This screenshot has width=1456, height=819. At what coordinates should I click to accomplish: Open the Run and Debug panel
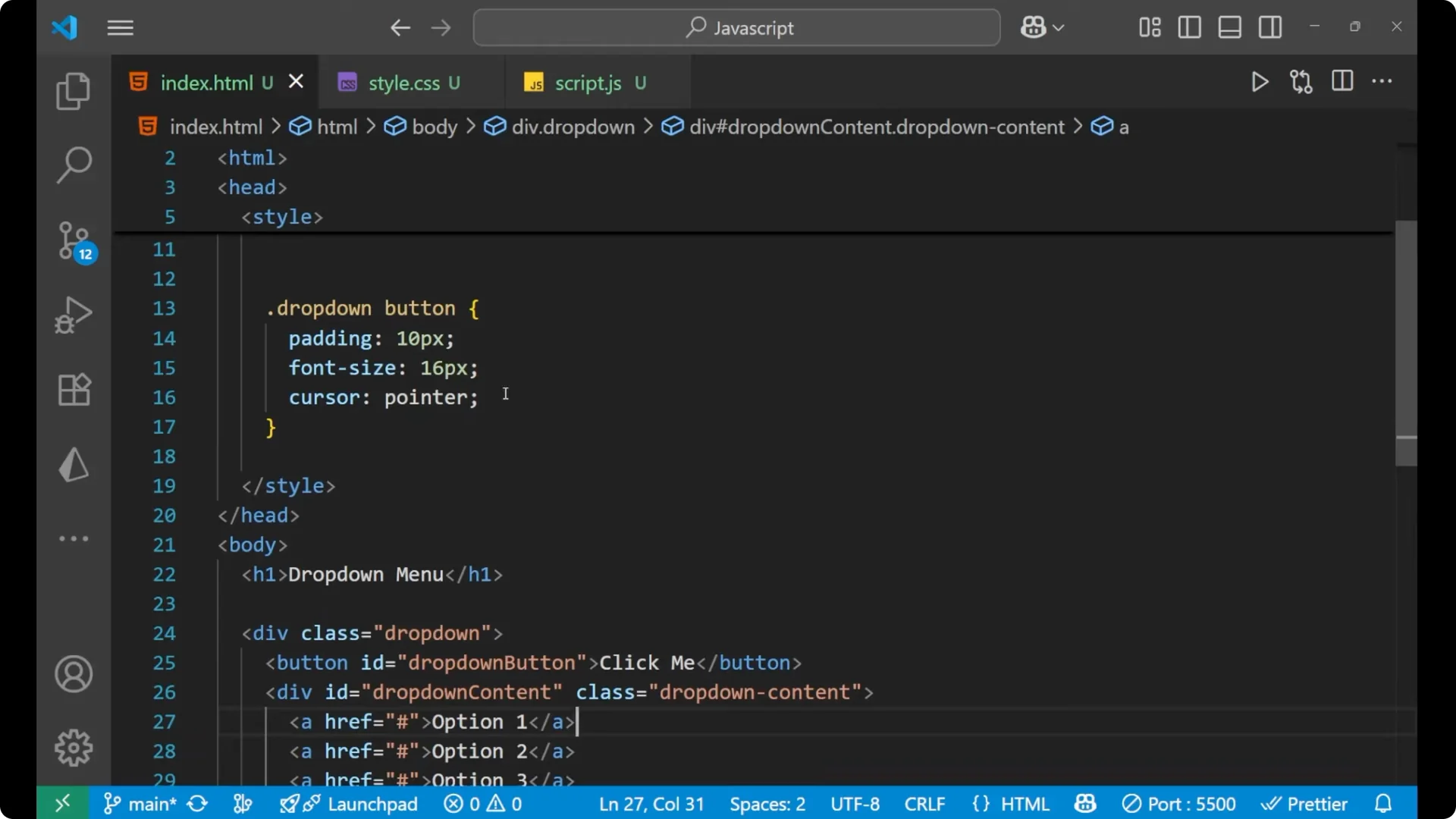point(73,315)
